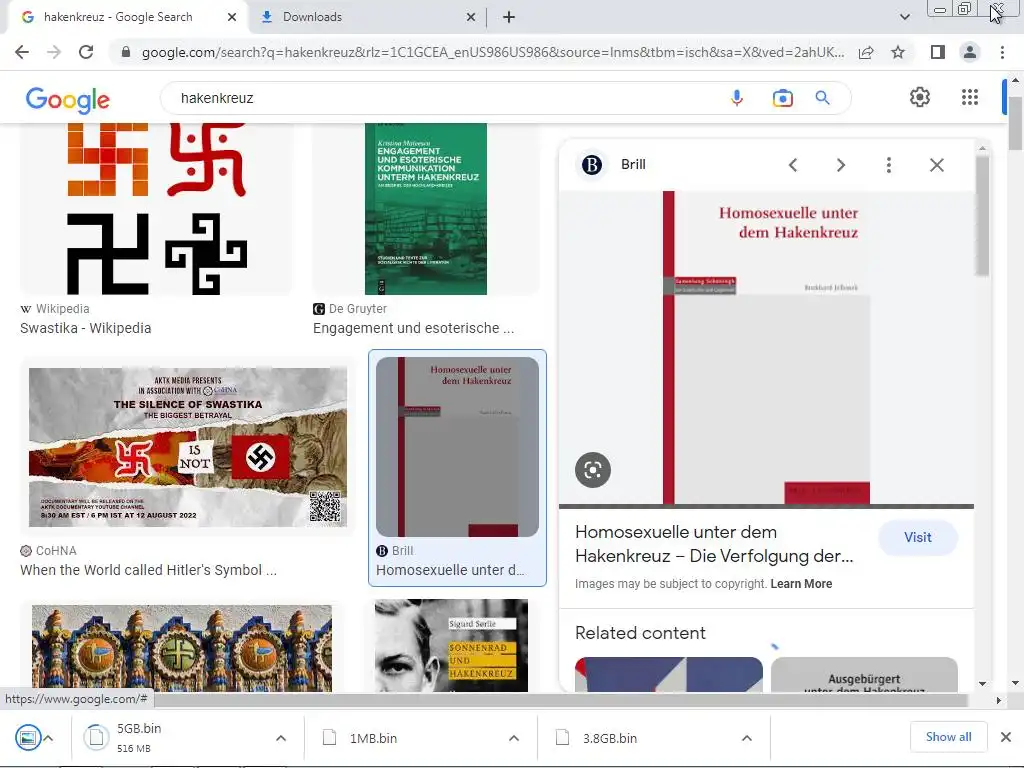The image size is (1024, 768).
Task: Click the horizontal scrollbar right arrow
Action: pyautogui.click(x=998, y=700)
